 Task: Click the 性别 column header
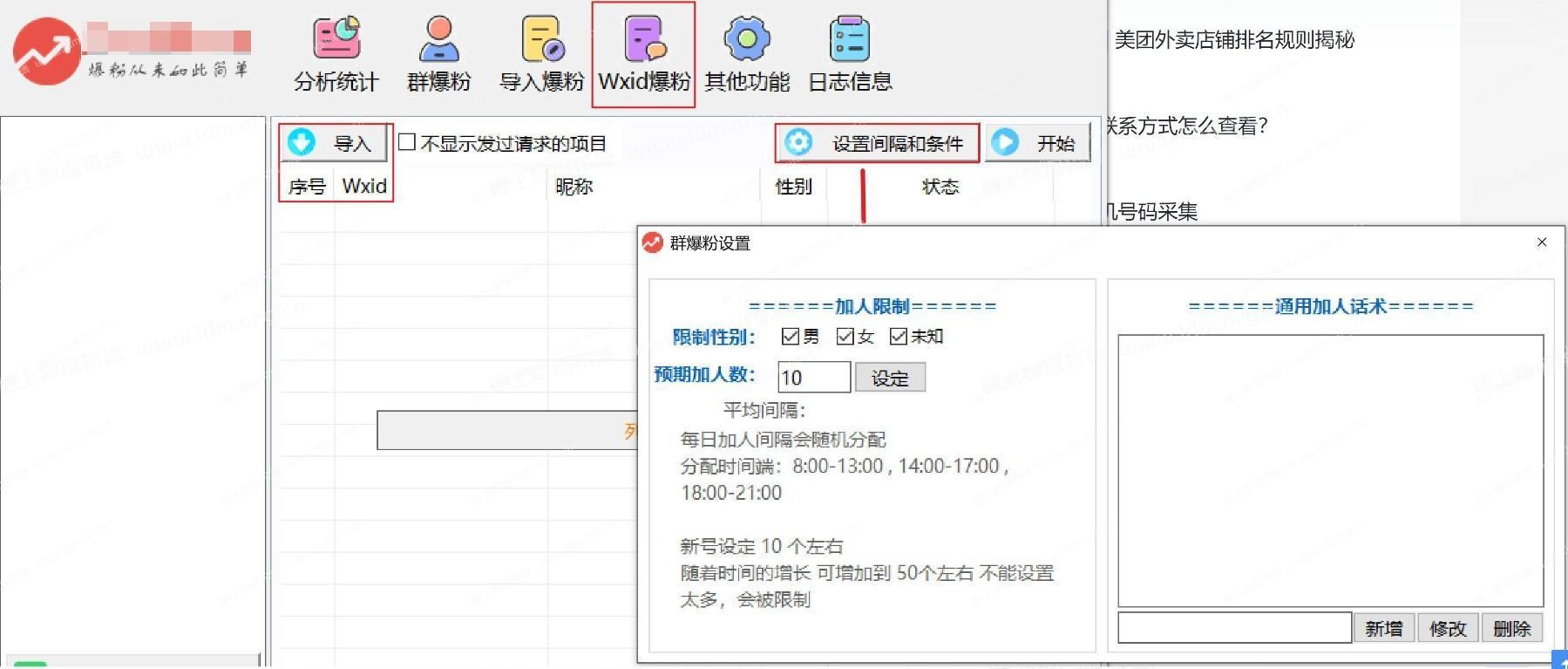click(793, 187)
